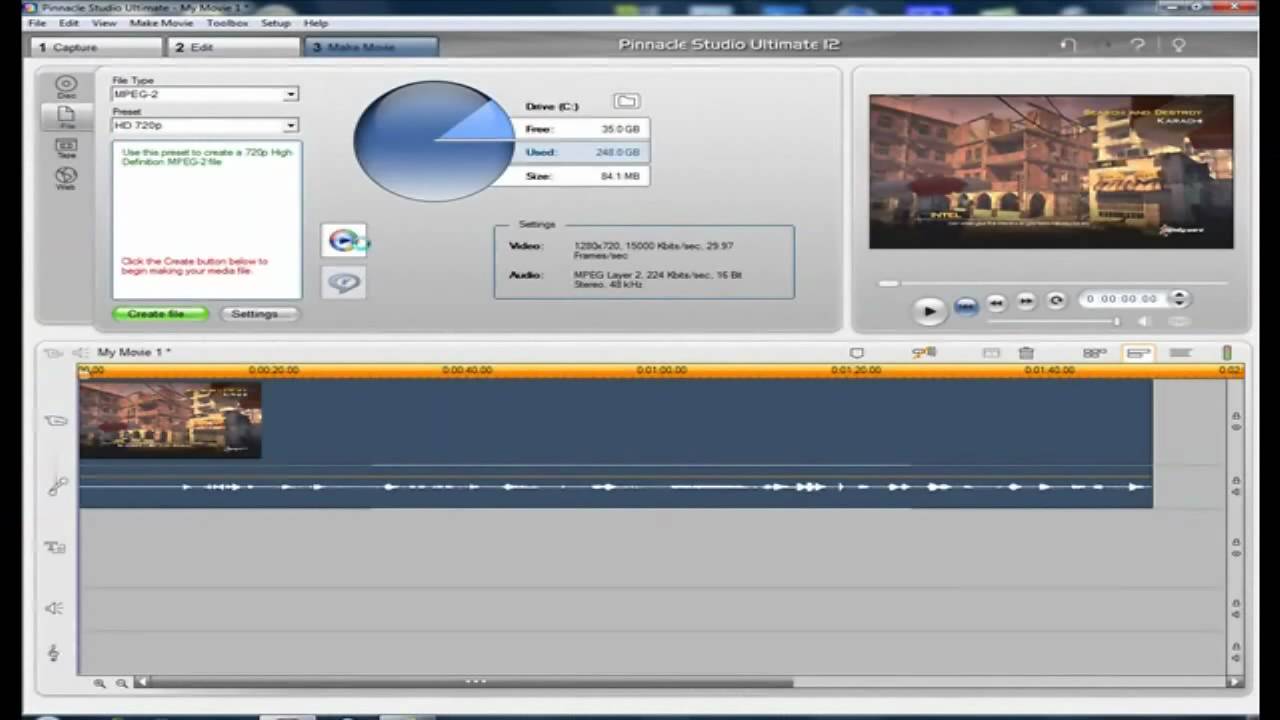The image size is (1280, 720).
Task: Switch to the 1 Capture tab
Action: pyautogui.click(x=95, y=47)
